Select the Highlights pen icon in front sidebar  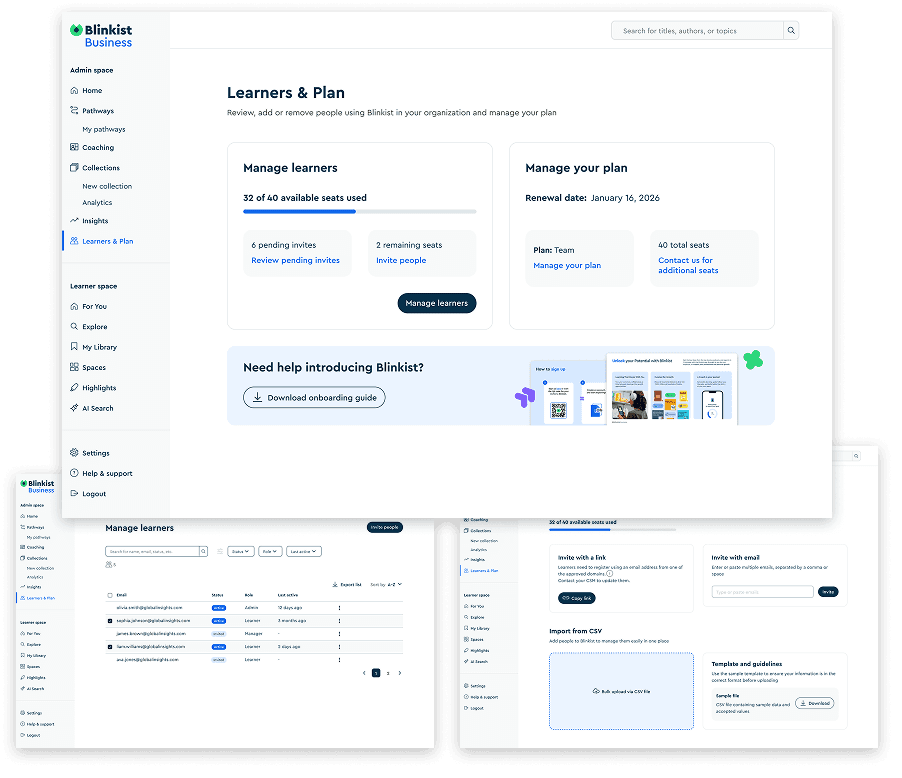tap(74, 387)
